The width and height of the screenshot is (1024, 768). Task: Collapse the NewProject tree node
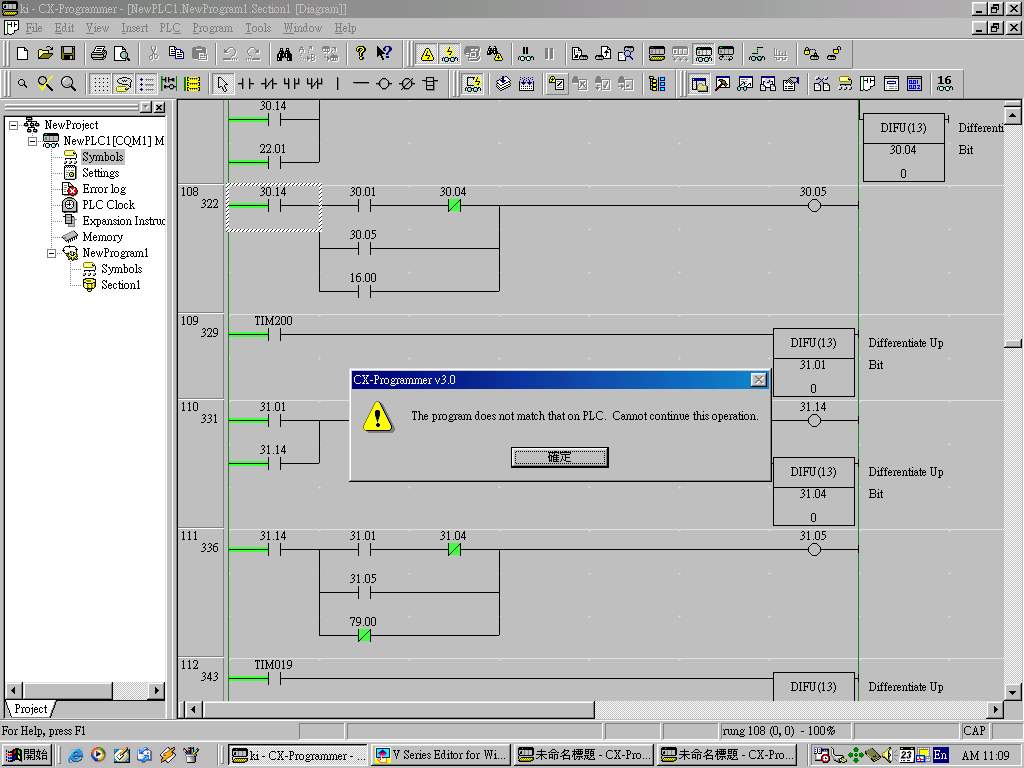(14, 125)
